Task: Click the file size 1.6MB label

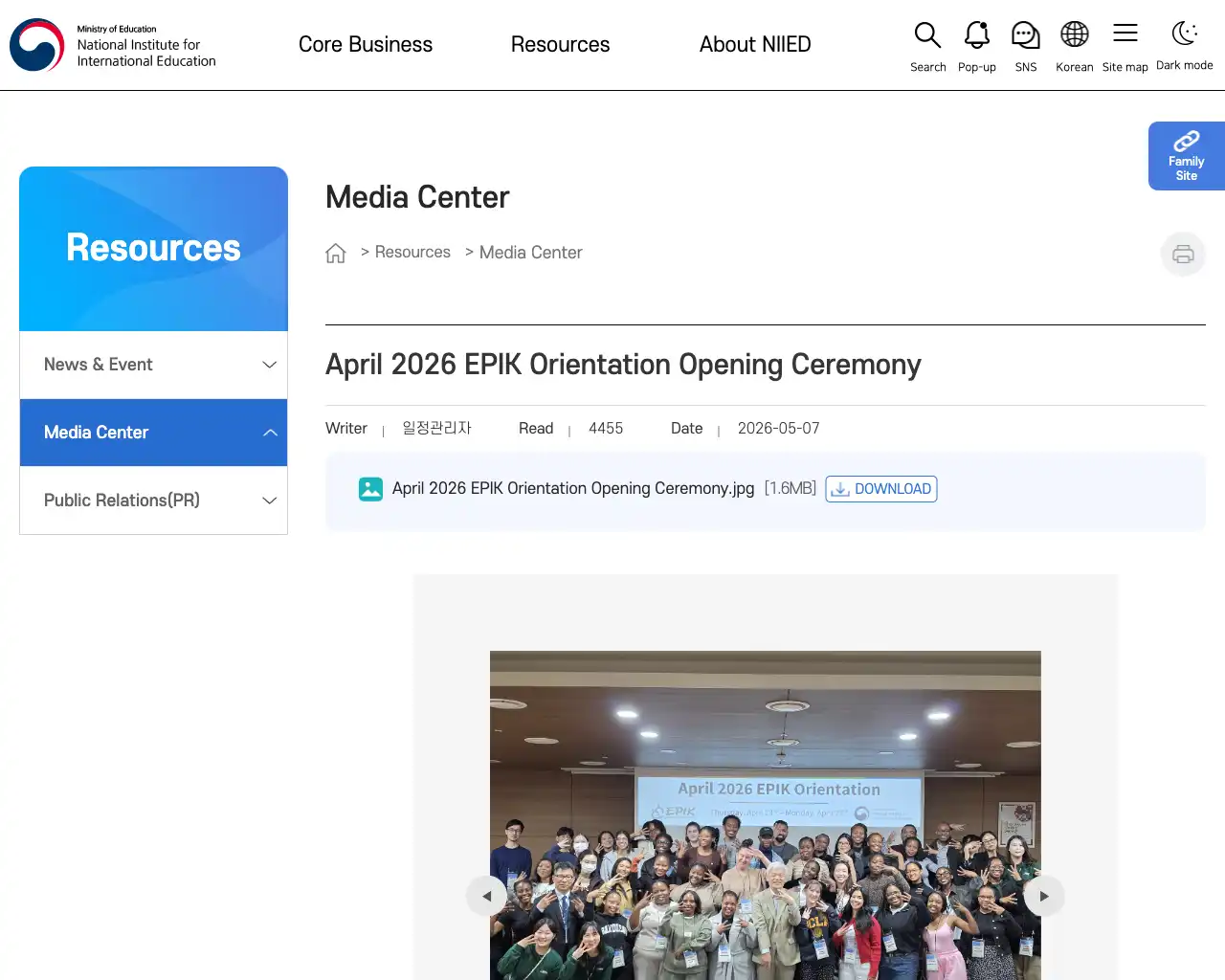Action: click(x=791, y=488)
